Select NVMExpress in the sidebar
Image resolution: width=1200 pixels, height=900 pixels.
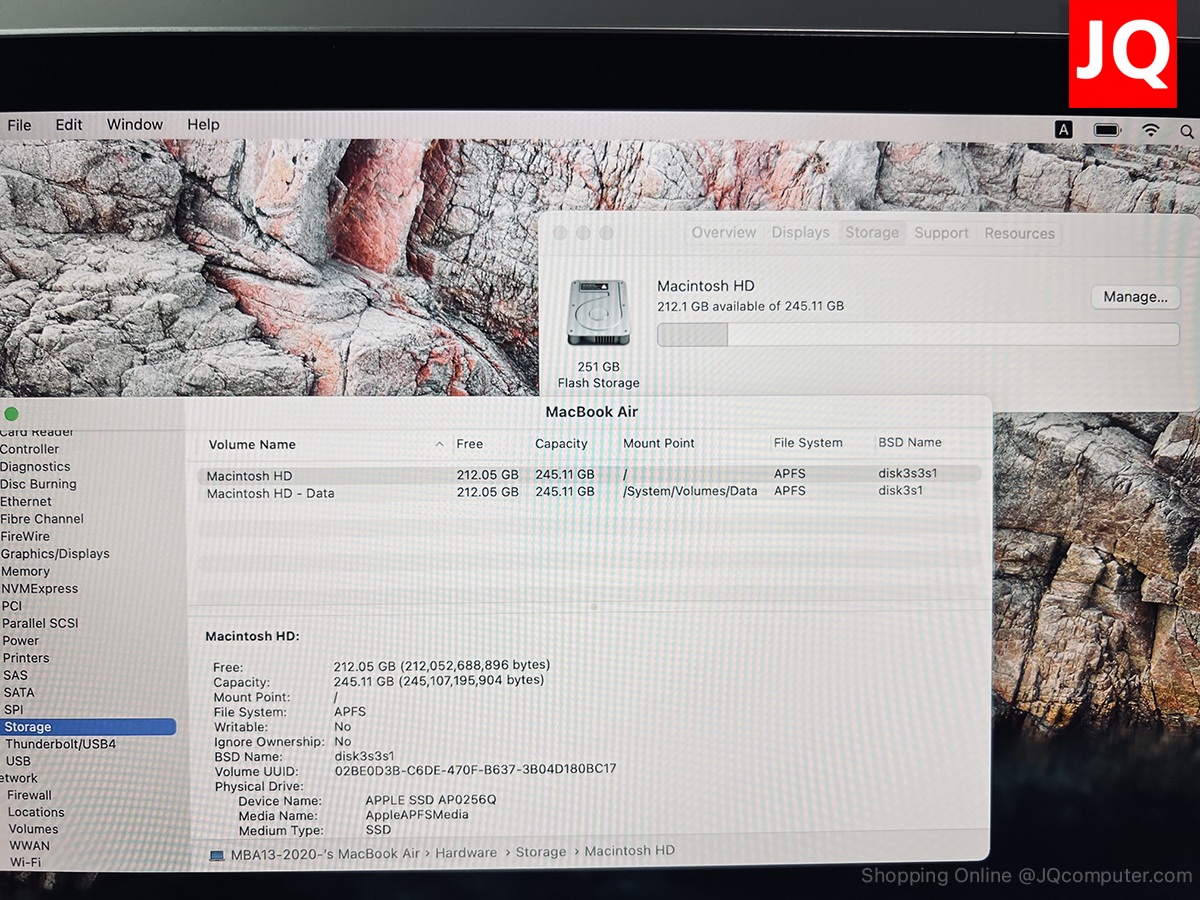[x=39, y=589]
